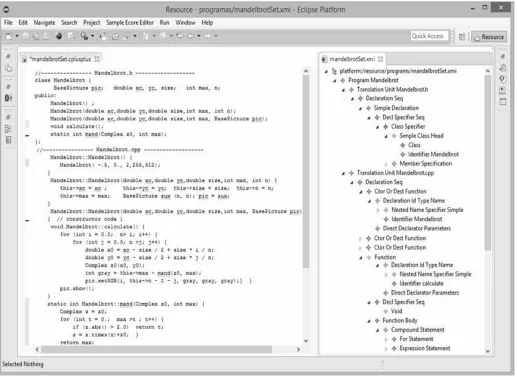
Task: Click the diamond icon beside Function Body
Action: [x=377, y=321]
